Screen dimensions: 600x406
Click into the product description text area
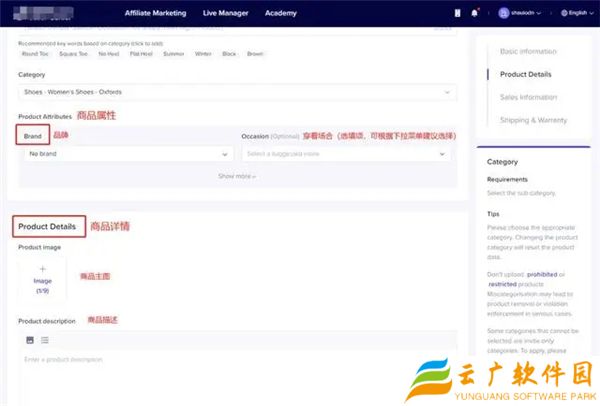(237, 377)
